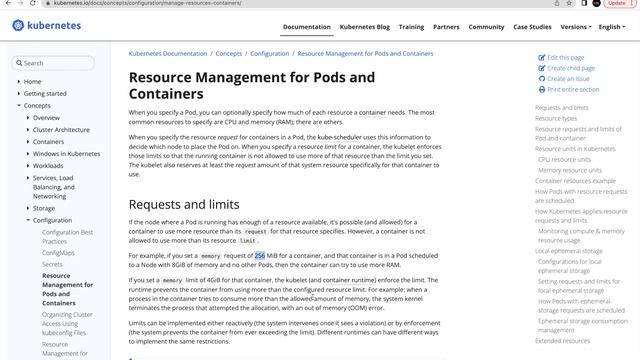Open the Community nav item
The width and height of the screenshot is (640, 360).
[486, 27]
